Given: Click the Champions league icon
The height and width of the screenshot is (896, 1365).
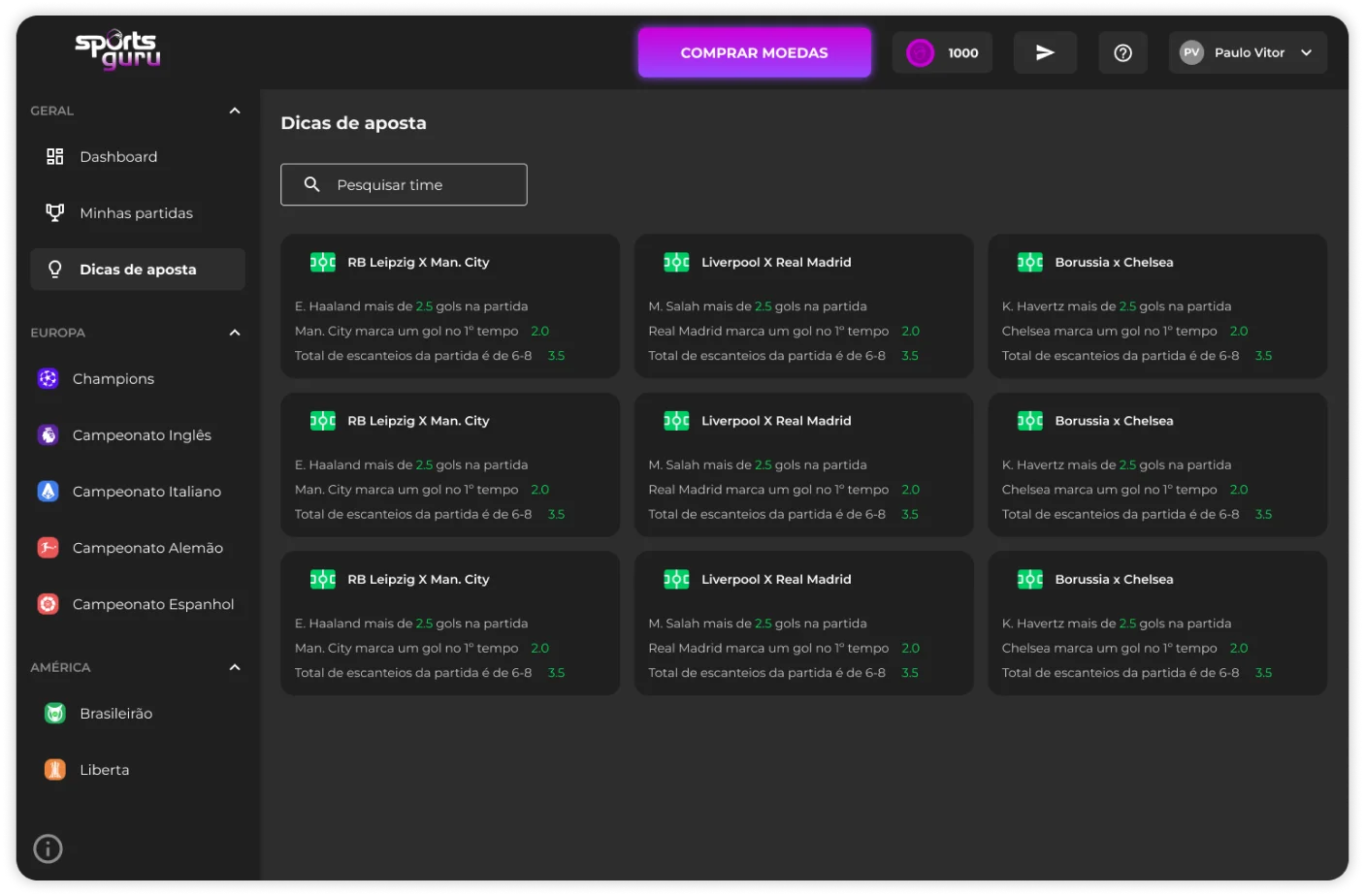Looking at the screenshot, I should [48, 378].
